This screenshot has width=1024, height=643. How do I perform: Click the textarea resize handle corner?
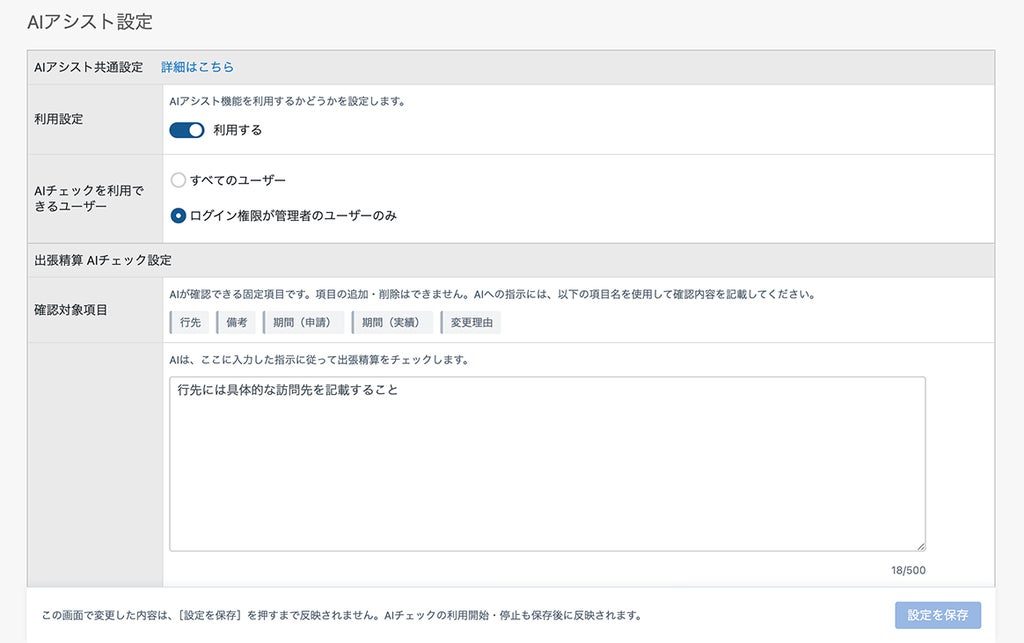click(920, 546)
